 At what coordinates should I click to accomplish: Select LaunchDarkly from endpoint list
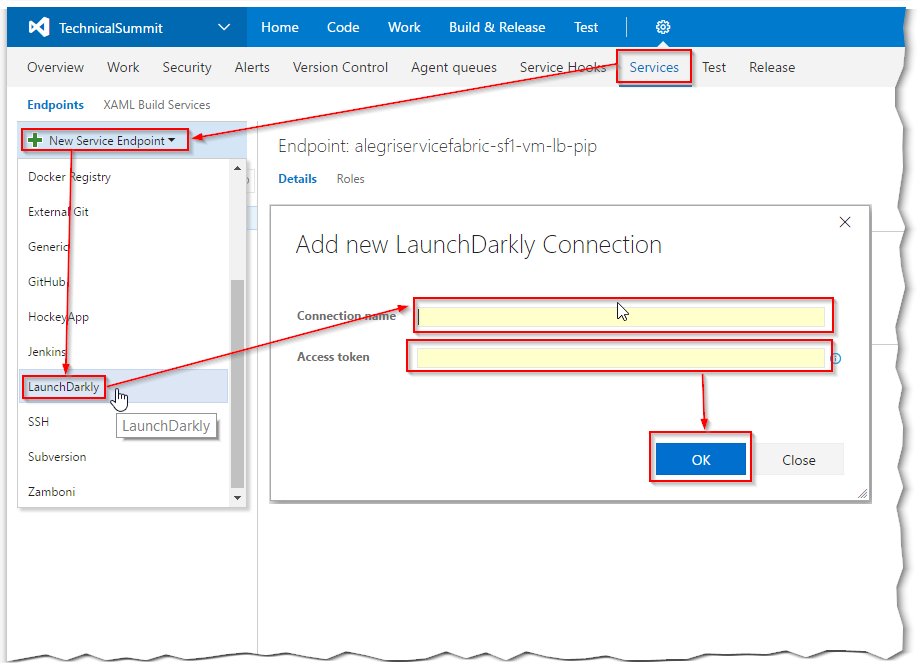64,387
